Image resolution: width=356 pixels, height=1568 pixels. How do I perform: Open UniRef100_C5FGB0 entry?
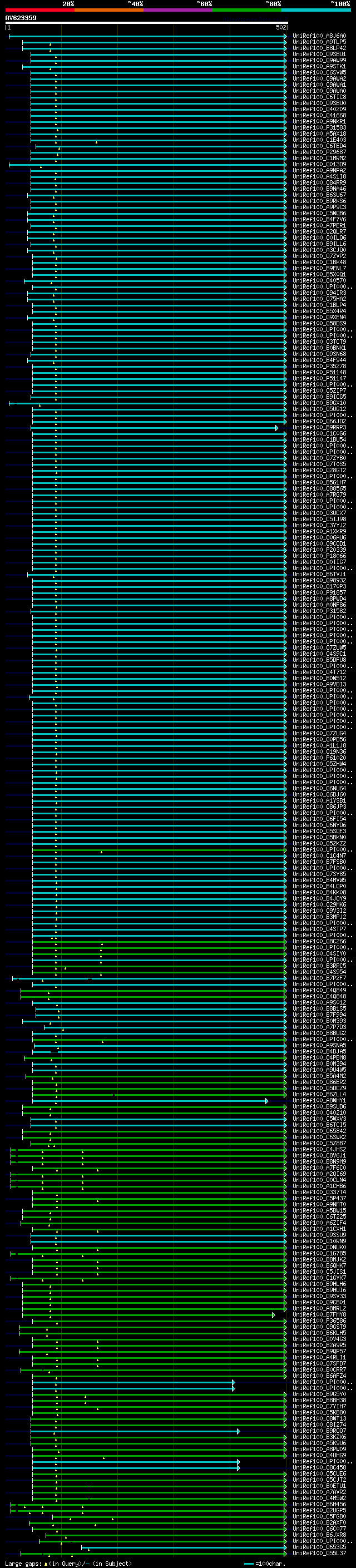(x=319, y=1516)
